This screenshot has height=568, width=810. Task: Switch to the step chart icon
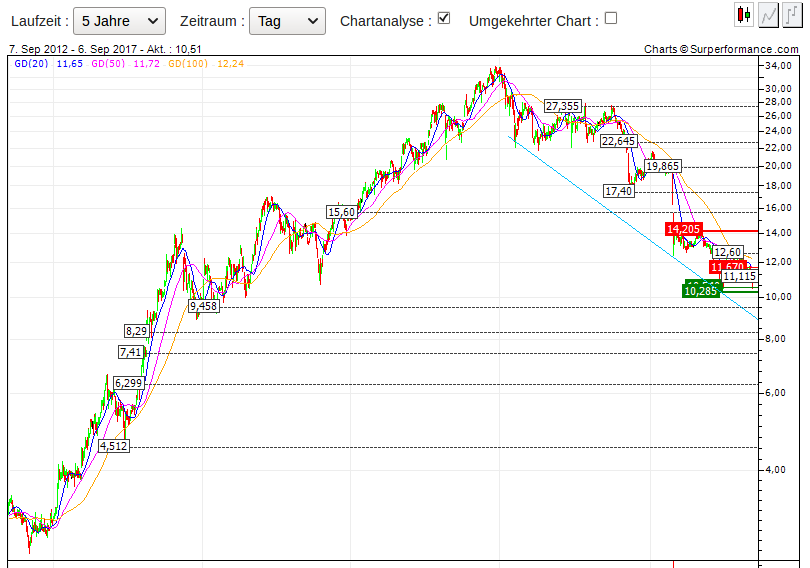point(792,14)
